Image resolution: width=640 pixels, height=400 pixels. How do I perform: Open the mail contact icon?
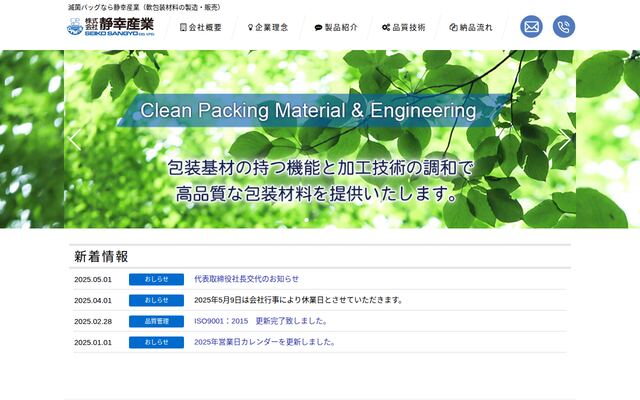[x=531, y=27]
